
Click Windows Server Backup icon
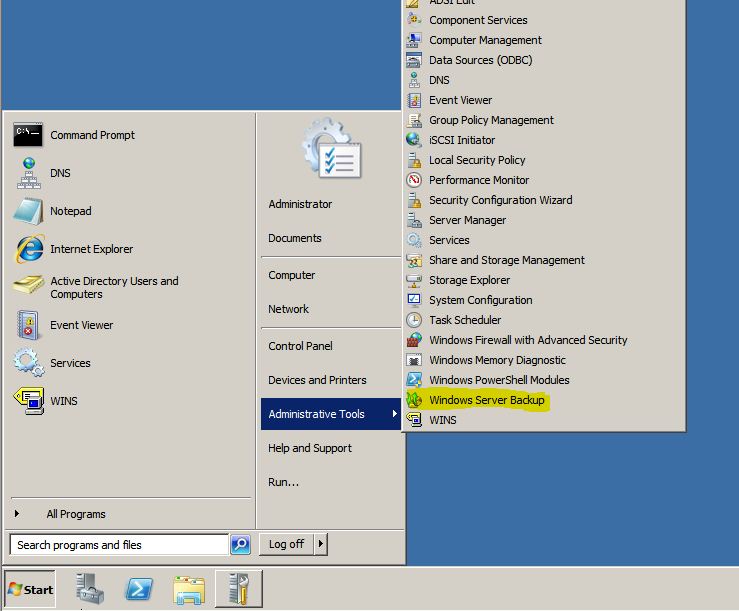(x=414, y=400)
